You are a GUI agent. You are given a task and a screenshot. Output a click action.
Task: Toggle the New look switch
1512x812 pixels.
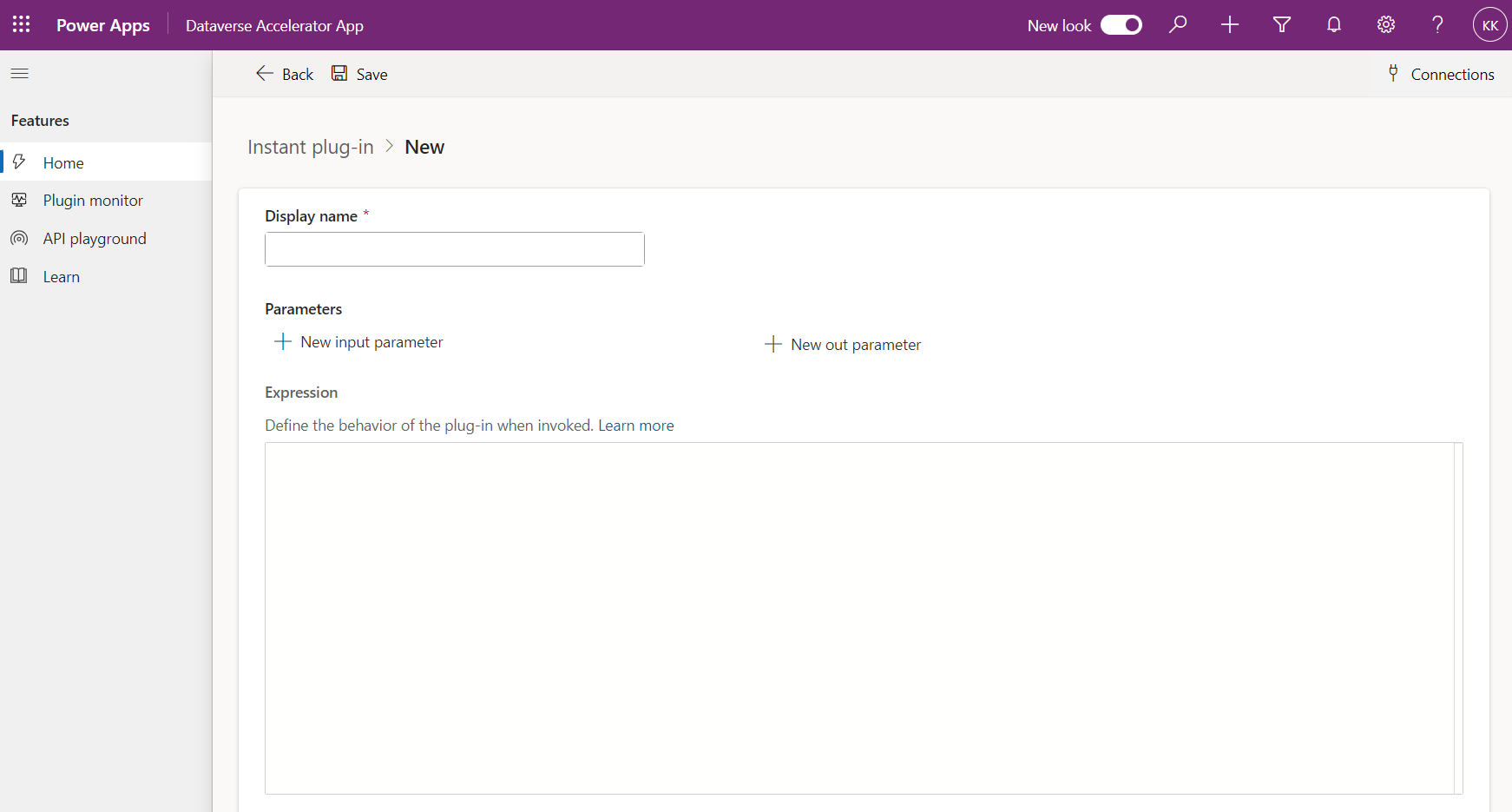[1121, 25]
